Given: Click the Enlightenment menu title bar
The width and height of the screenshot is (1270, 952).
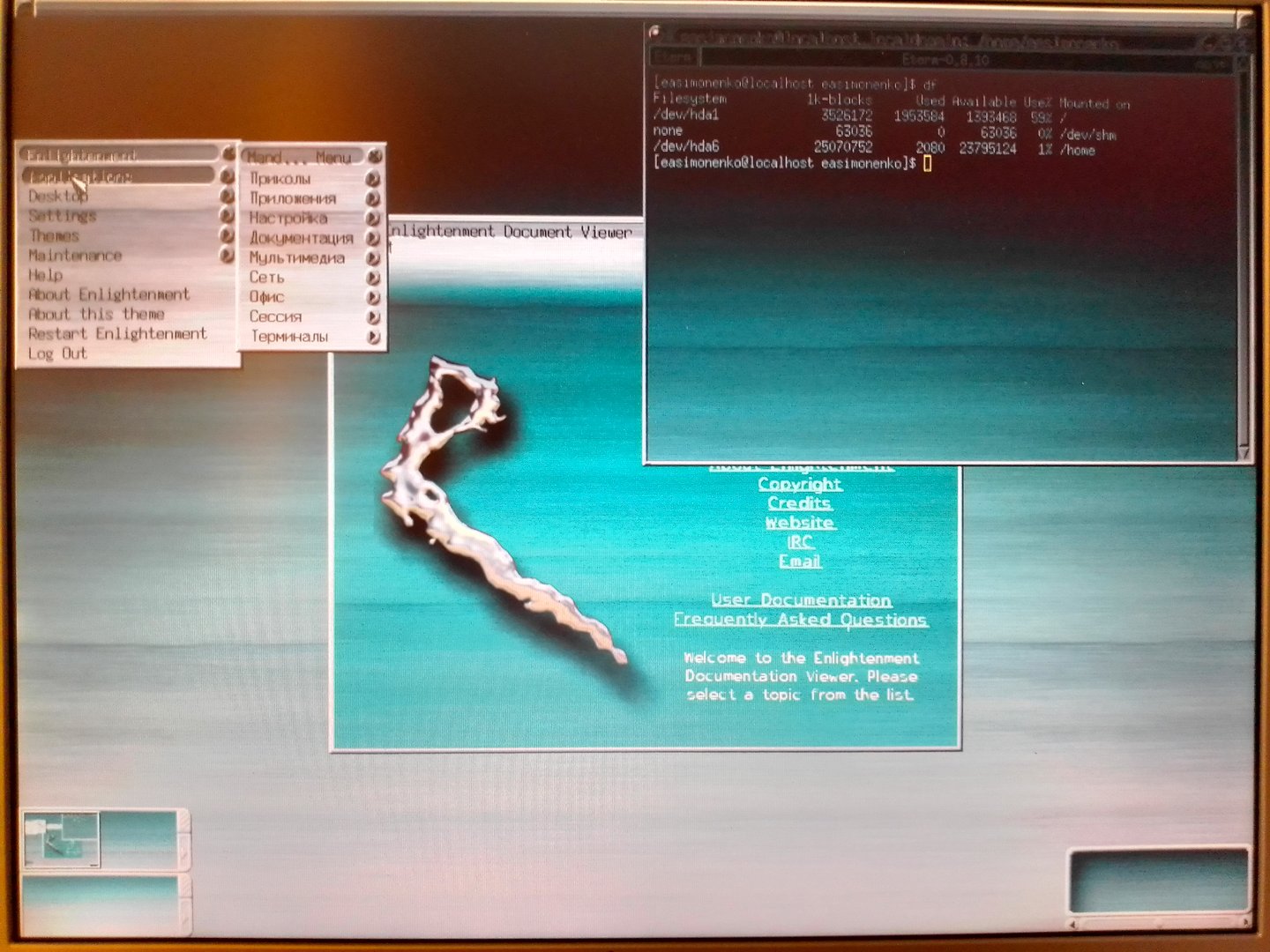Looking at the screenshot, I should 119,155.
